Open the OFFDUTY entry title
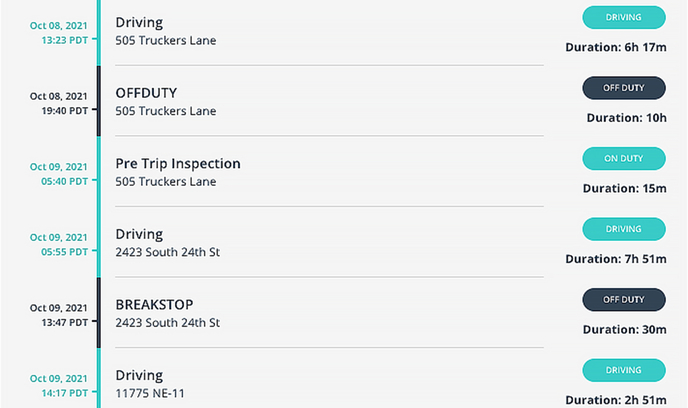 [146, 93]
